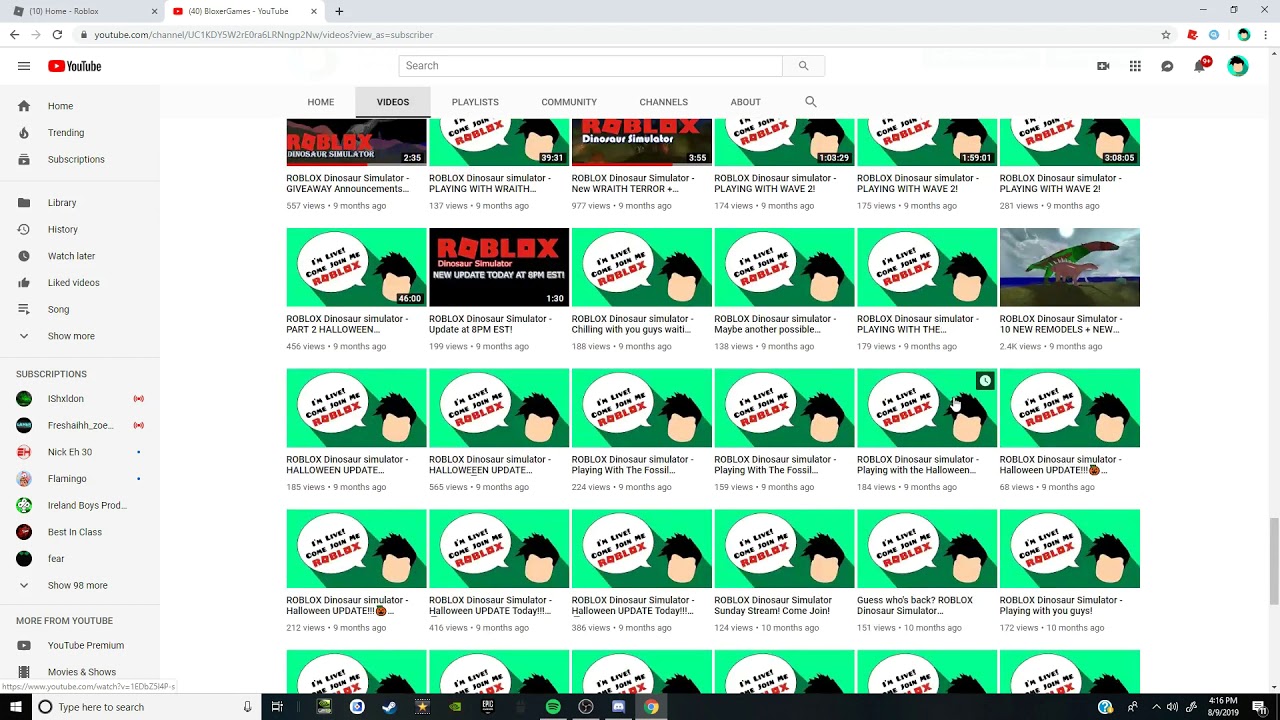Switch to the HOME channel tab

[x=321, y=102]
